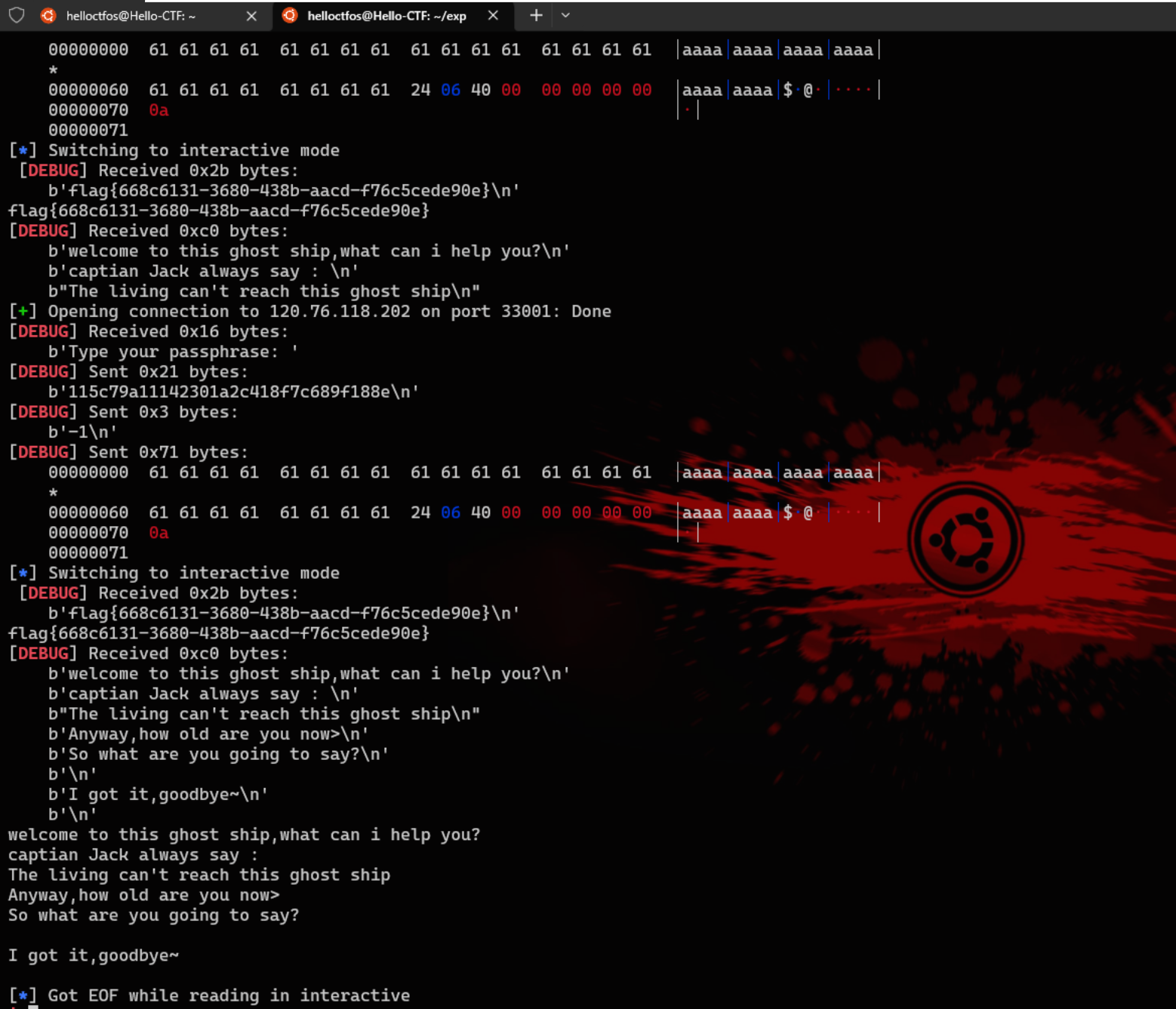Click the Ubuntu icon on the ~/exp tab
Image resolution: width=1176 pixels, height=1009 pixels.
[289, 15]
